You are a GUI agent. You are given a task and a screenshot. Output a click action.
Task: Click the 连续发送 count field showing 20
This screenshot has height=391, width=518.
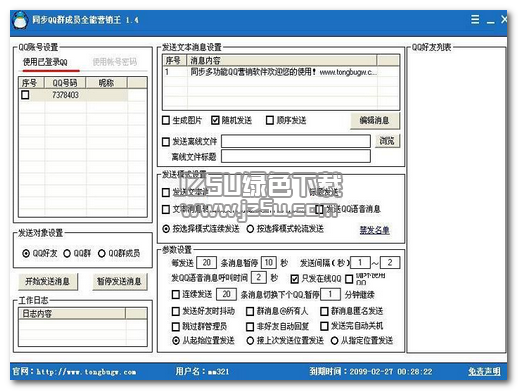point(226,294)
